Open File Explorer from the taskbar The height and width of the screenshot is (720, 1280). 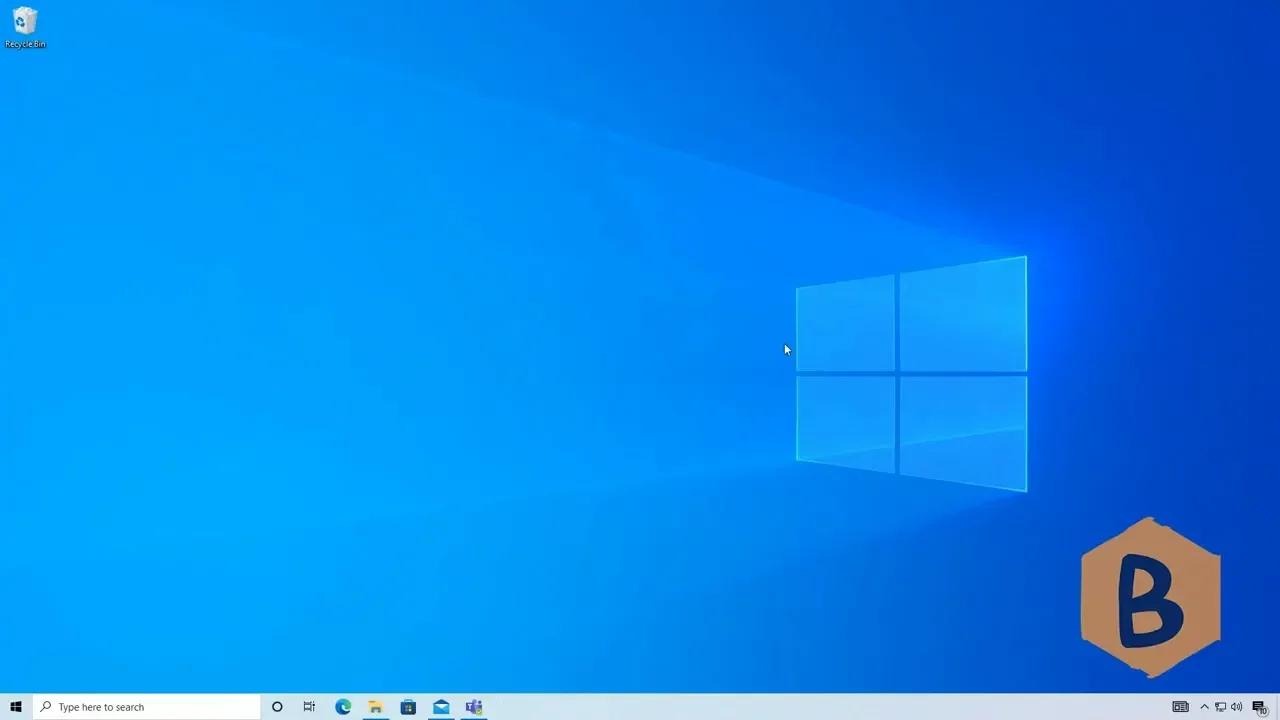click(x=375, y=707)
